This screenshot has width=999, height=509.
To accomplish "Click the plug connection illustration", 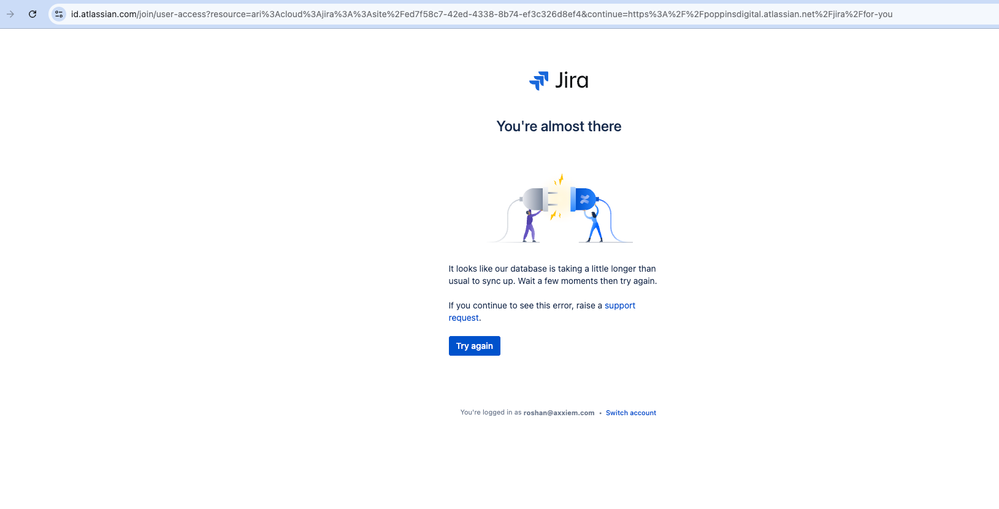I will pos(559,208).
